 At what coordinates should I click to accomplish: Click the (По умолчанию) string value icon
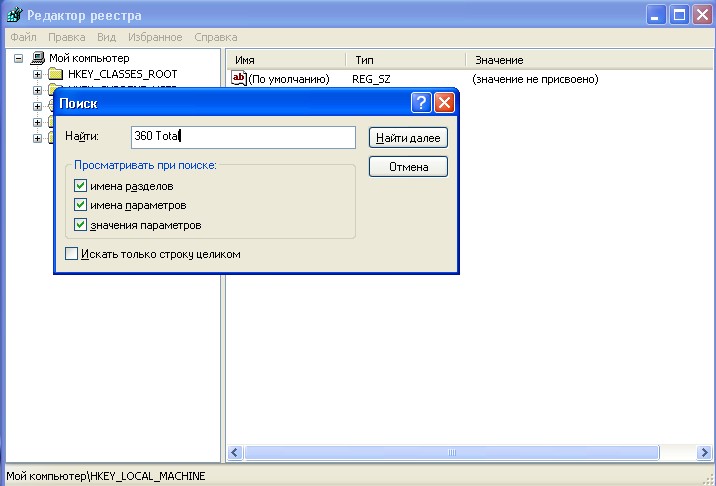coord(239,78)
